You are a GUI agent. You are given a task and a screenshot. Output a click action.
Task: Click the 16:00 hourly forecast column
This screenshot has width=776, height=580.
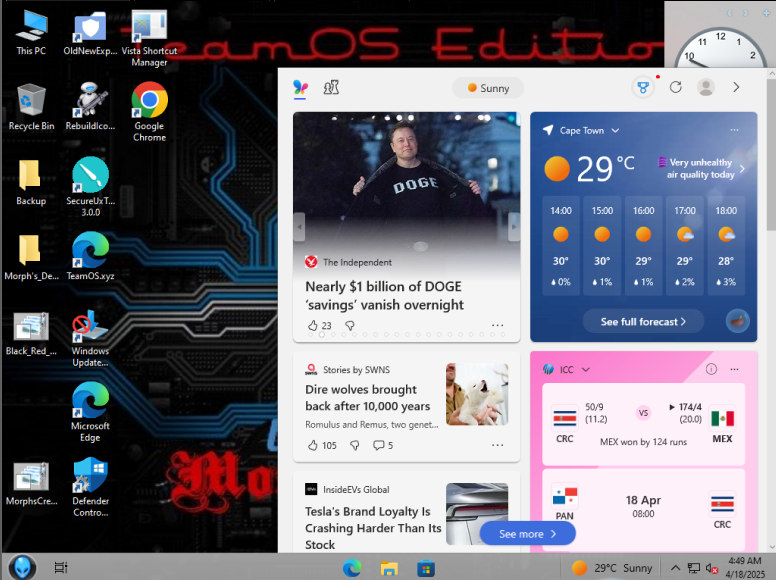[x=643, y=246]
